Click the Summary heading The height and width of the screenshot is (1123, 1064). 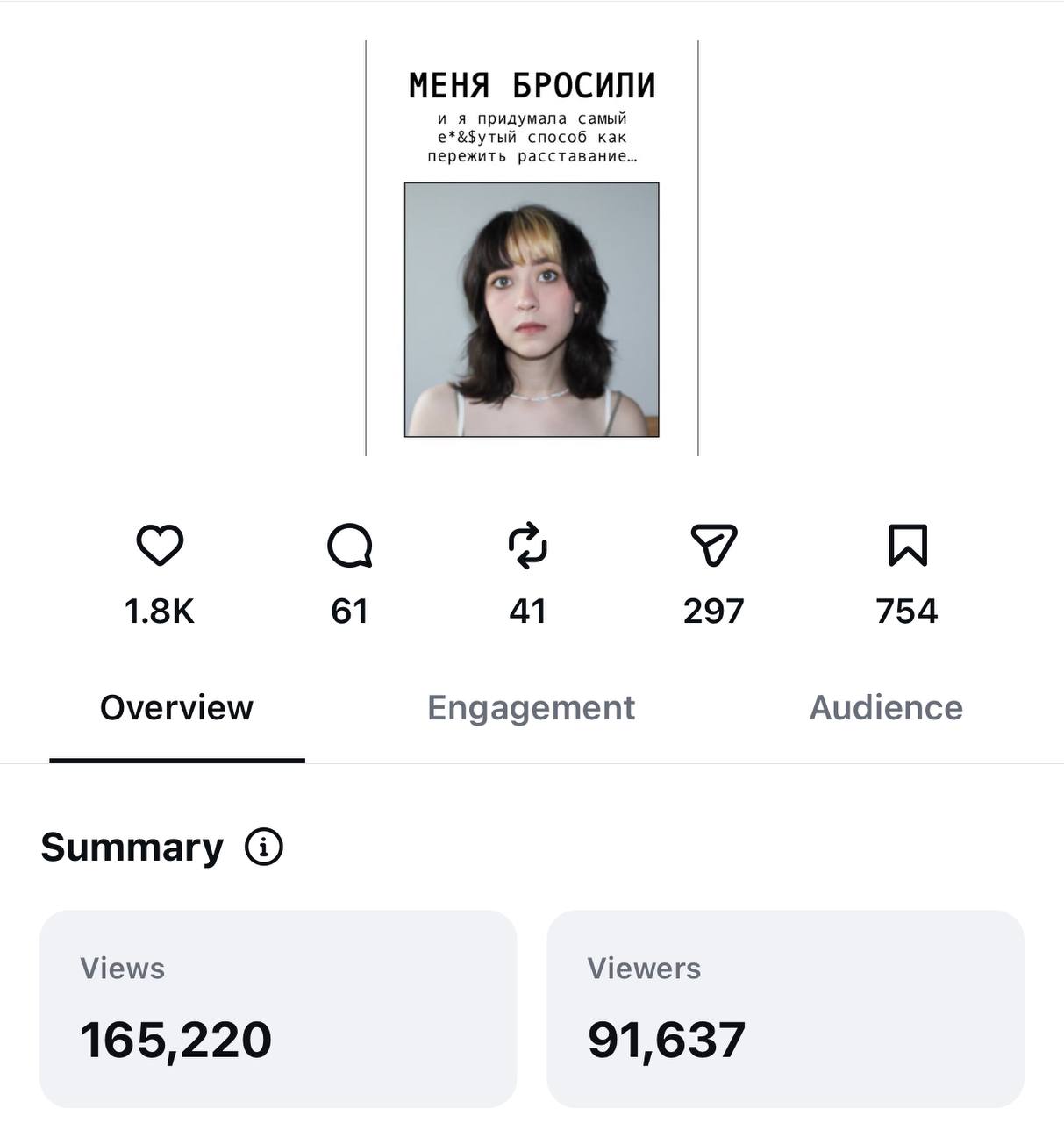tap(132, 848)
